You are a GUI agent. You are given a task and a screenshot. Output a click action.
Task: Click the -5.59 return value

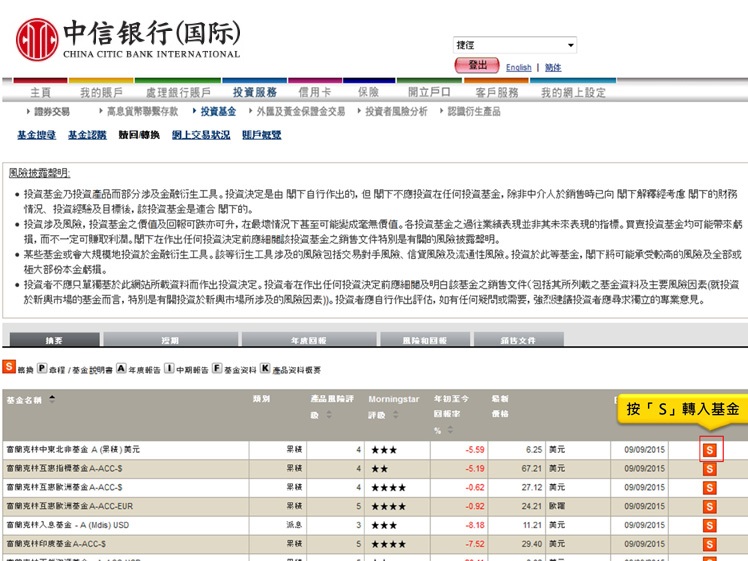[475, 449]
